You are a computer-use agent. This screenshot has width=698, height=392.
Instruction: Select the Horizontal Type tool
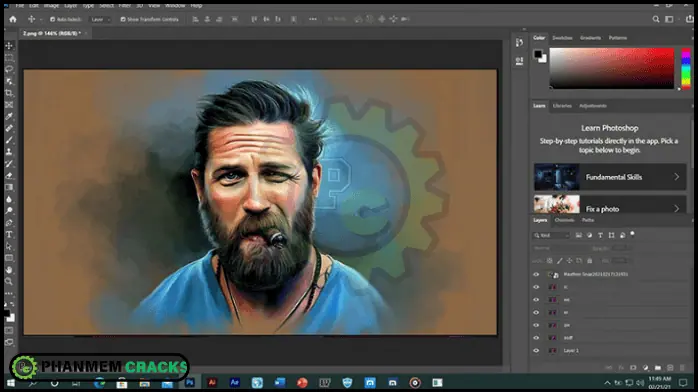(x=9, y=234)
